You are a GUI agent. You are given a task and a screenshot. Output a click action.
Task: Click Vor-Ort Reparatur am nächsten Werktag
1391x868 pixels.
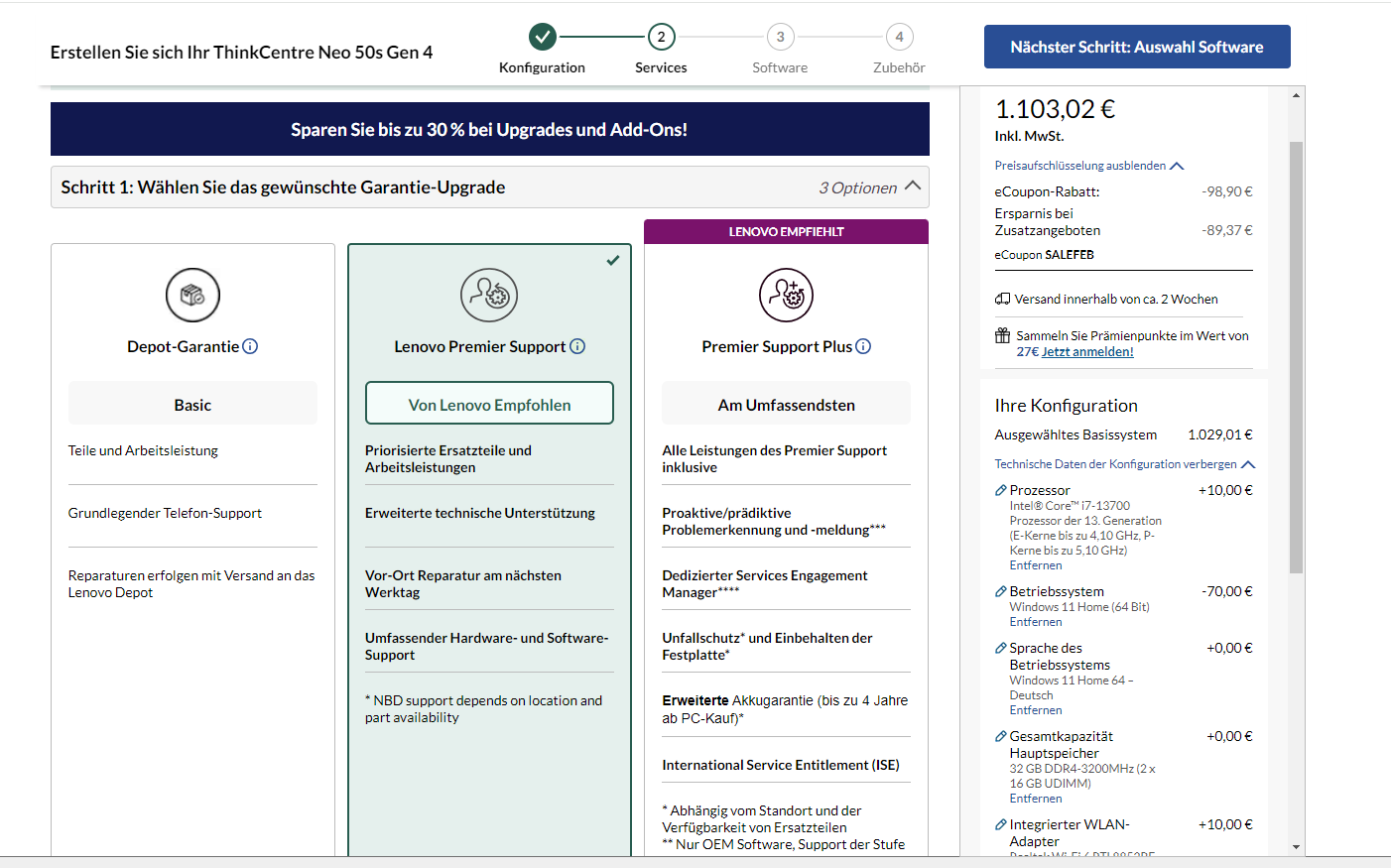463,583
